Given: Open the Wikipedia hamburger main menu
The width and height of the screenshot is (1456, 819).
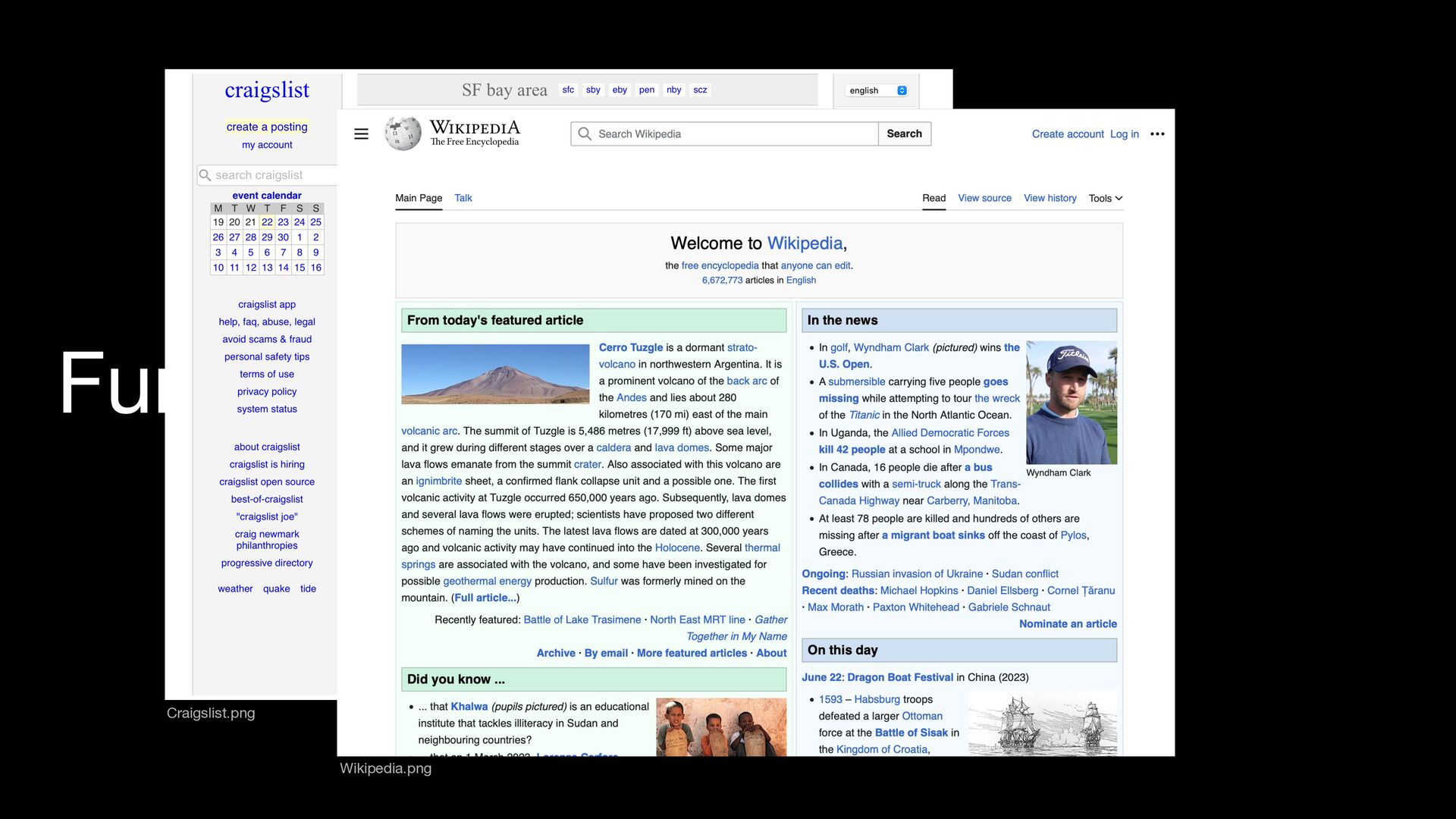Looking at the screenshot, I should tap(361, 134).
